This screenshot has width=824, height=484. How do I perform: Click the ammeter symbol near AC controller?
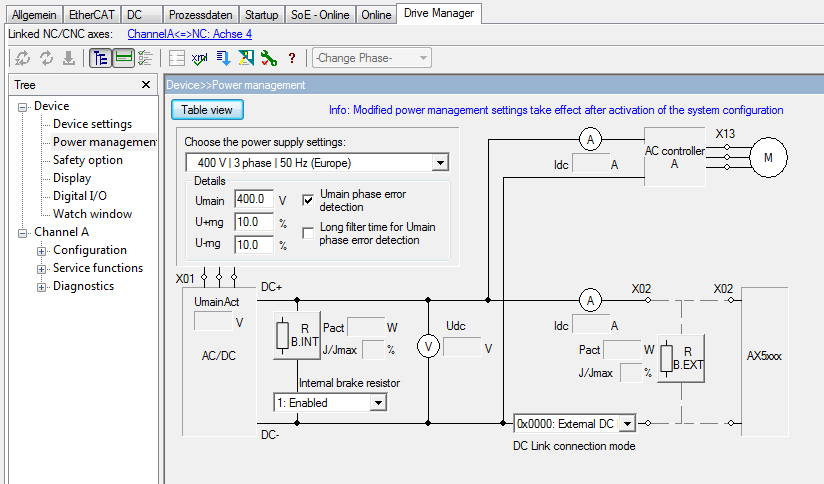(590, 140)
